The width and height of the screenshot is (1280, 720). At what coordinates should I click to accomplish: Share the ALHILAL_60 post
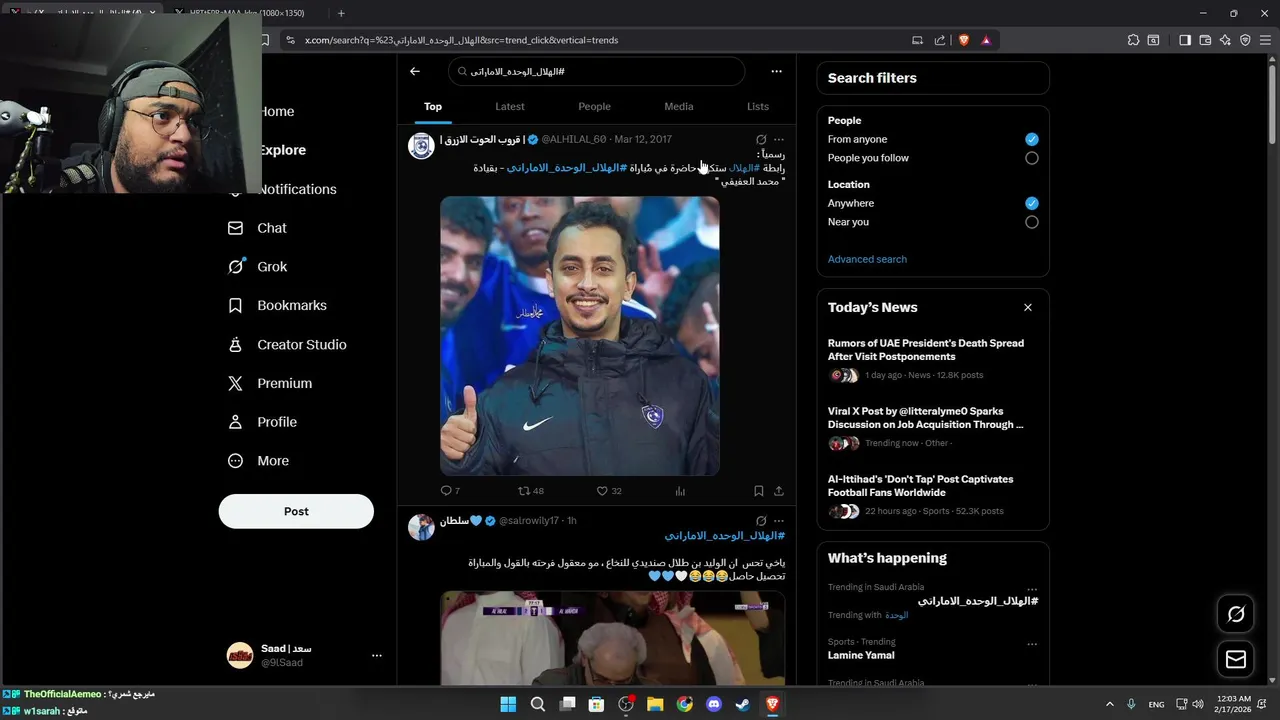[779, 491]
